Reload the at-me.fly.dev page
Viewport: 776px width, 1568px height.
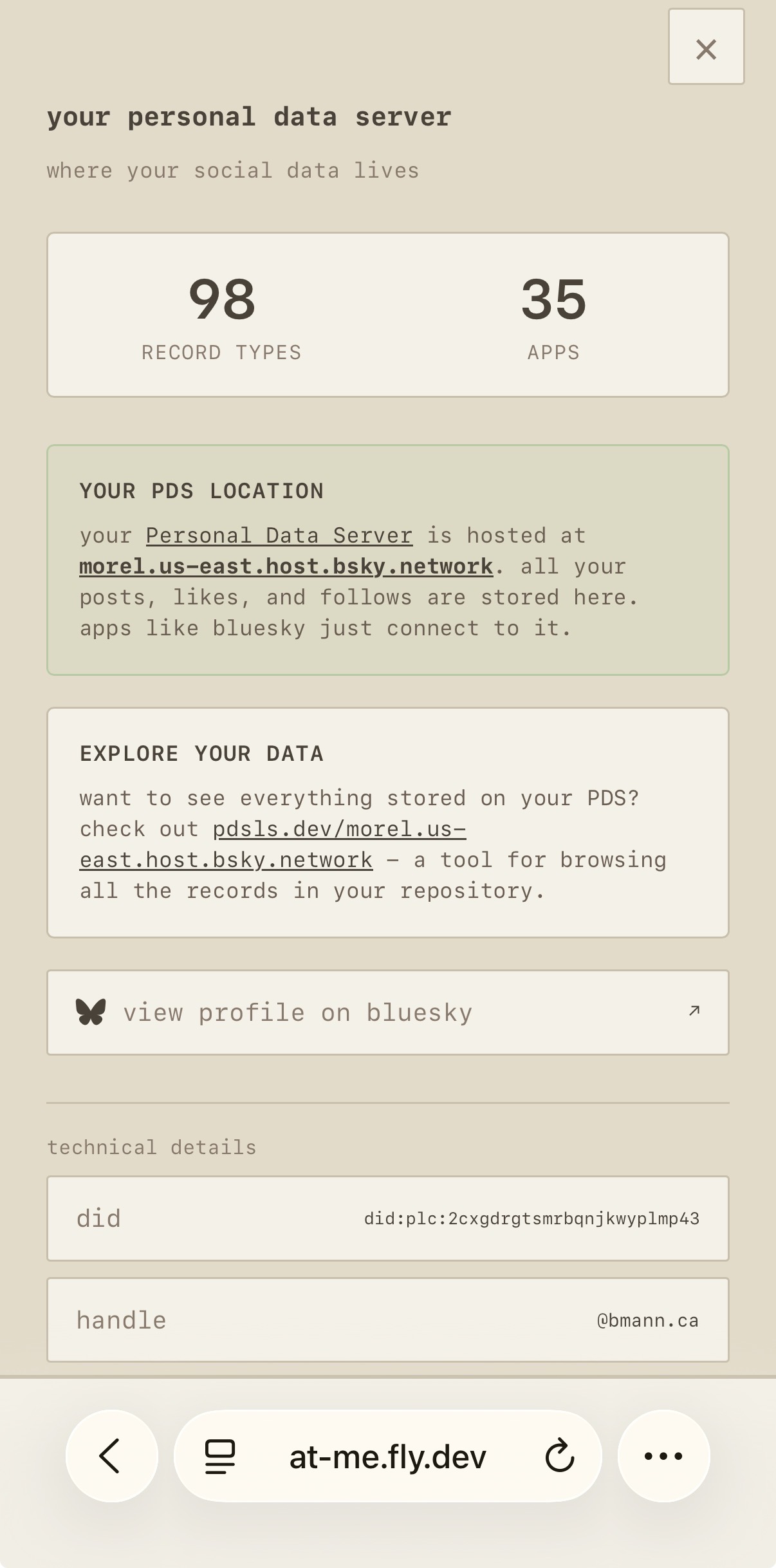pyautogui.click(x=559, y=1456)
